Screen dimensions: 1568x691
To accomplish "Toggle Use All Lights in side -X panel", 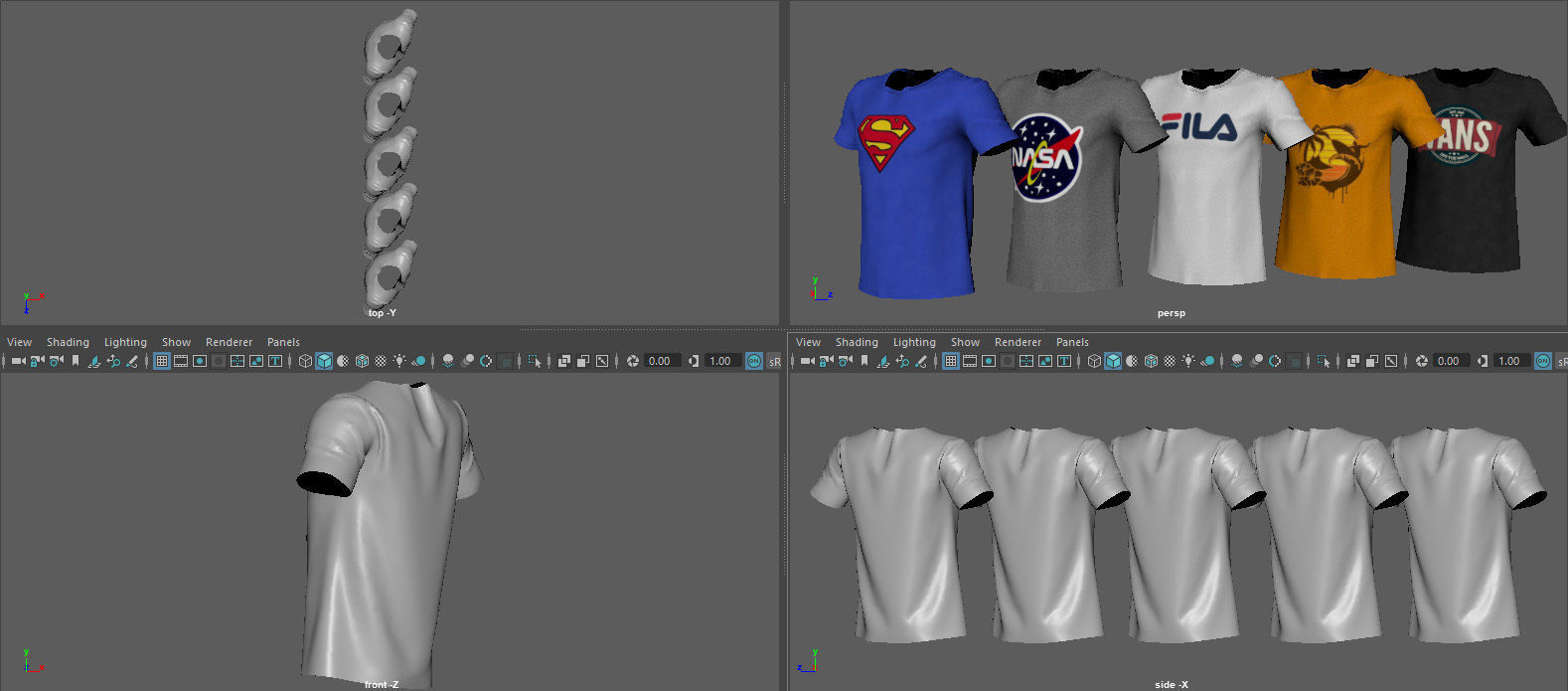I will tap(1188, 361).
